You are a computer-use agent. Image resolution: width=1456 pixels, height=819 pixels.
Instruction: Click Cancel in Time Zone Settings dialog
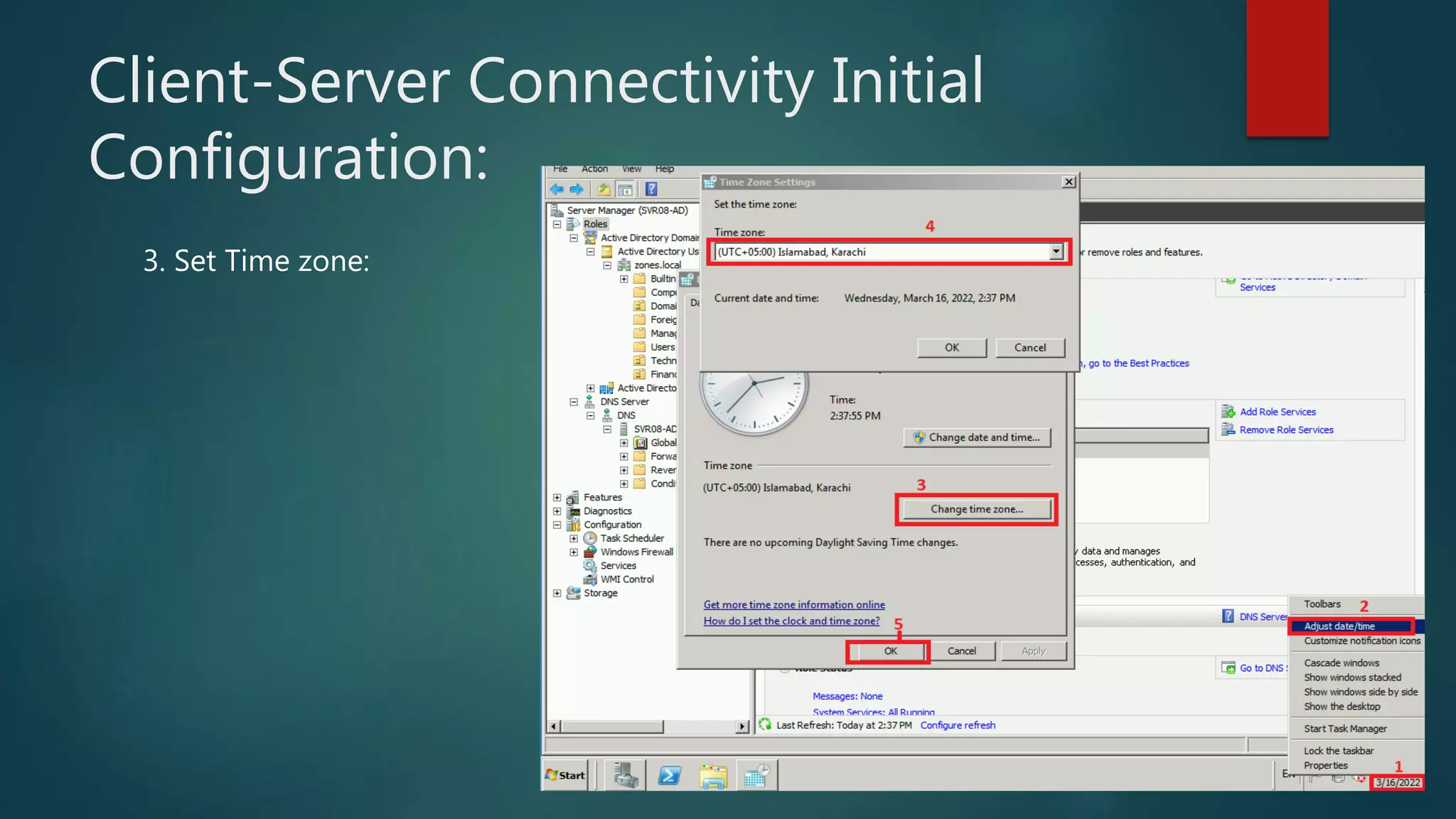pos(1029,348)
